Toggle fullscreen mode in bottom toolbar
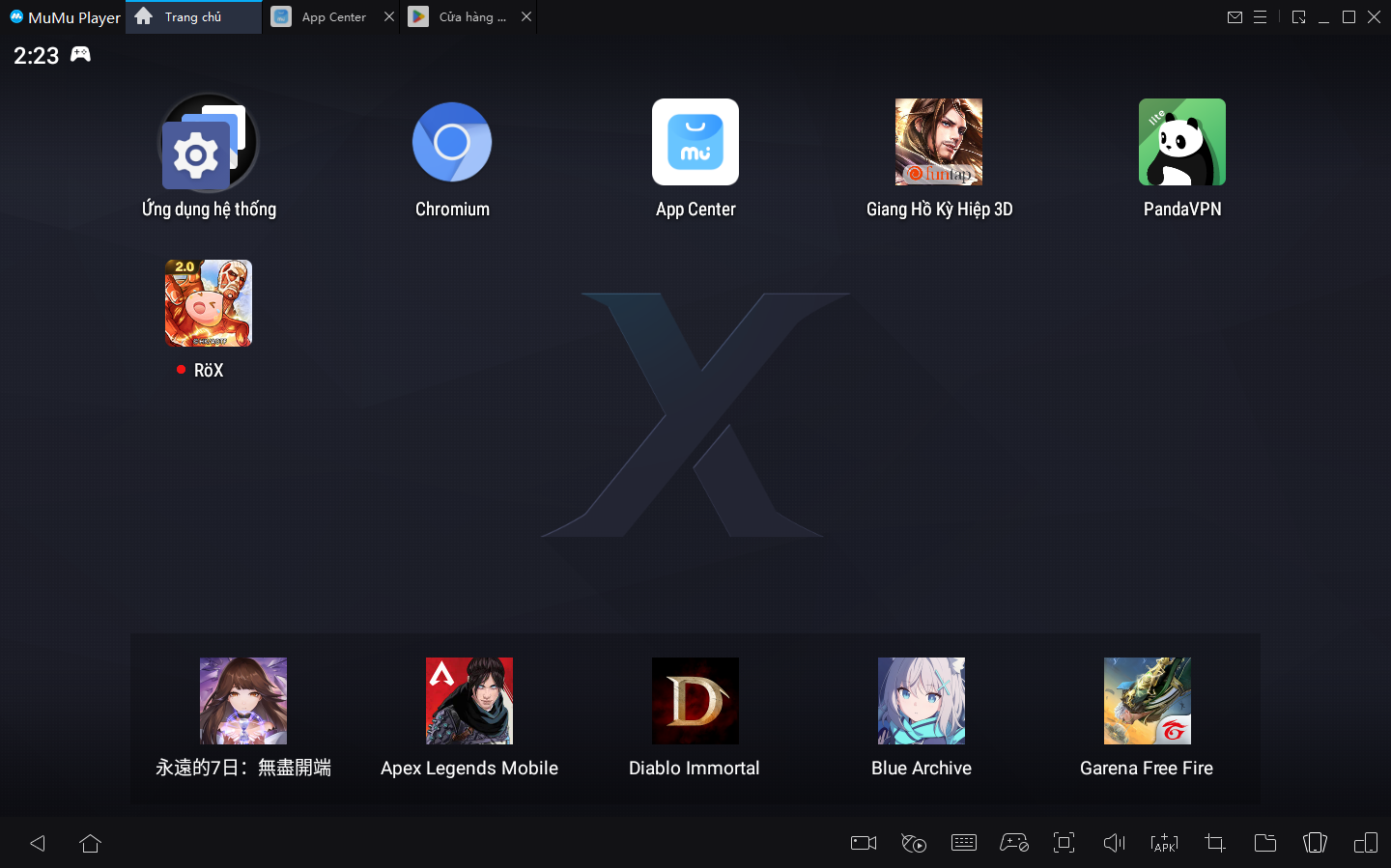 [1064, 843]
